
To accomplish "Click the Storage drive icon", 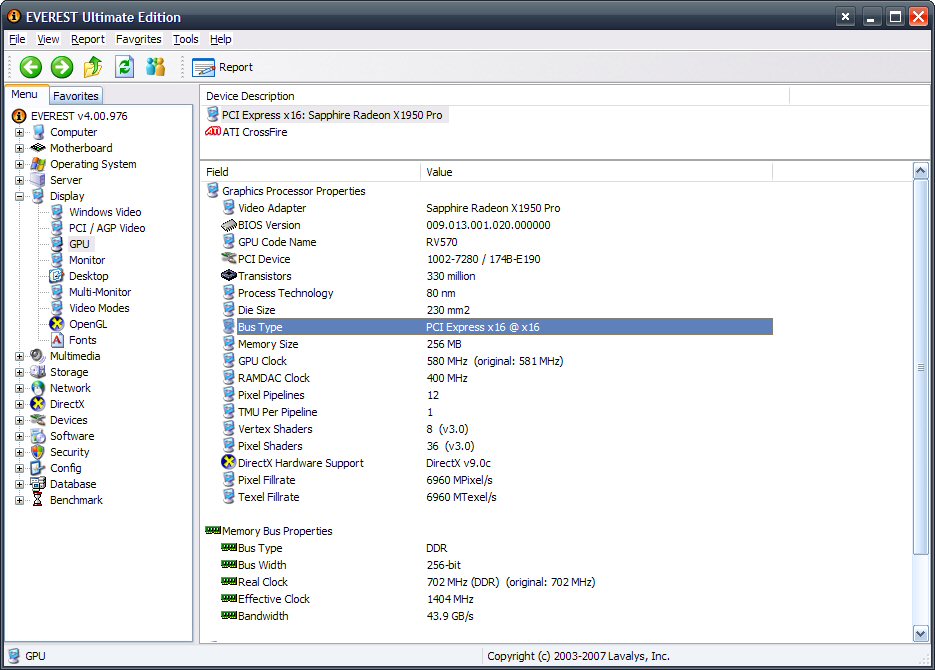I will pos(38,372).
